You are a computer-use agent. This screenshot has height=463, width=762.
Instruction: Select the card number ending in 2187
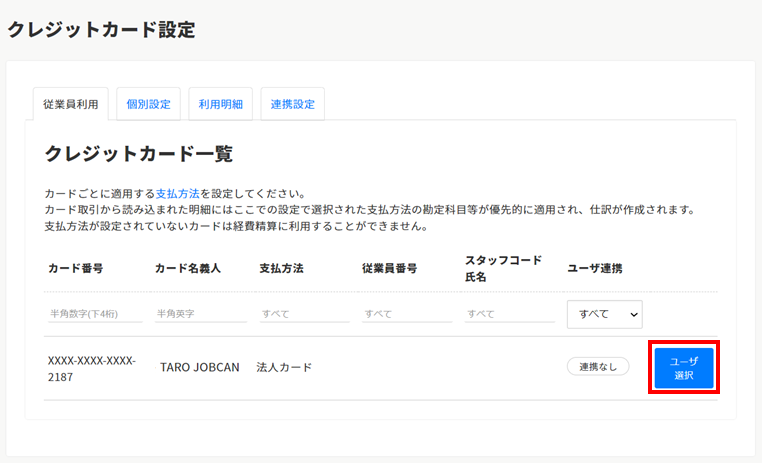click(91, 368)
